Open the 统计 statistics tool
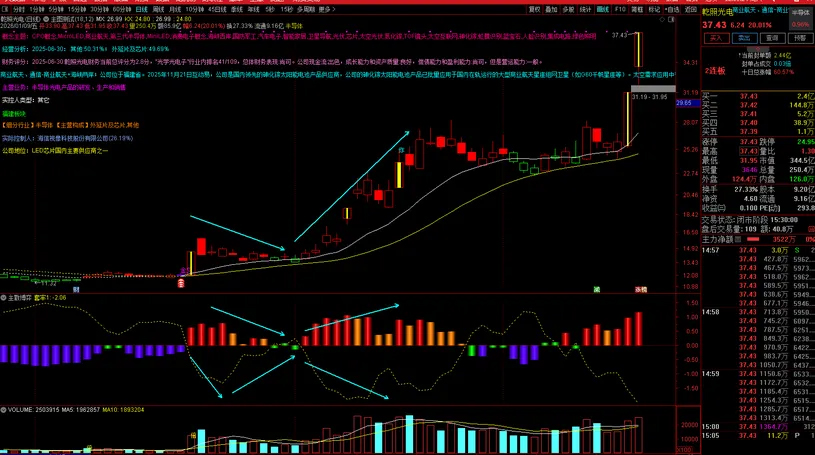 pyautogui.click(x=586, y=9)
